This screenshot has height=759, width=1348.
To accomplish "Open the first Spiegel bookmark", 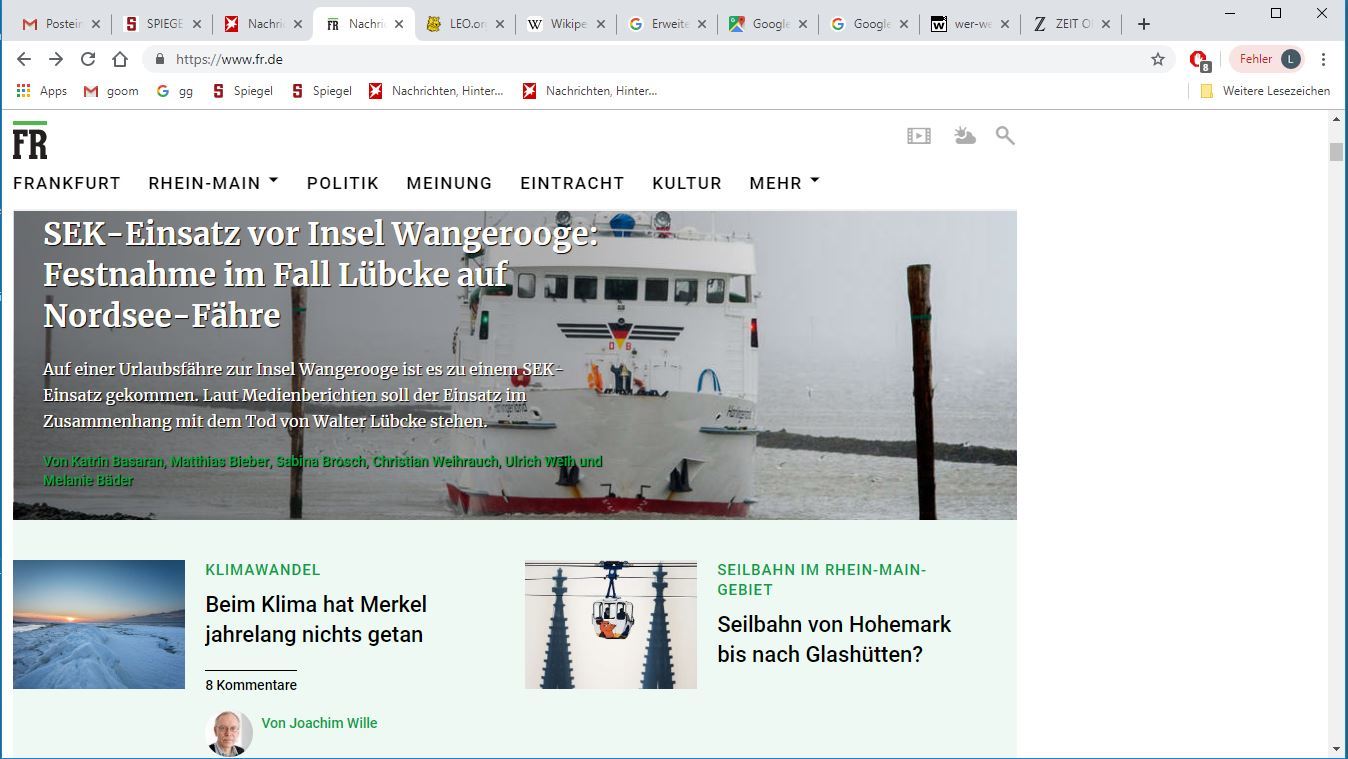I will click(242, 91).
